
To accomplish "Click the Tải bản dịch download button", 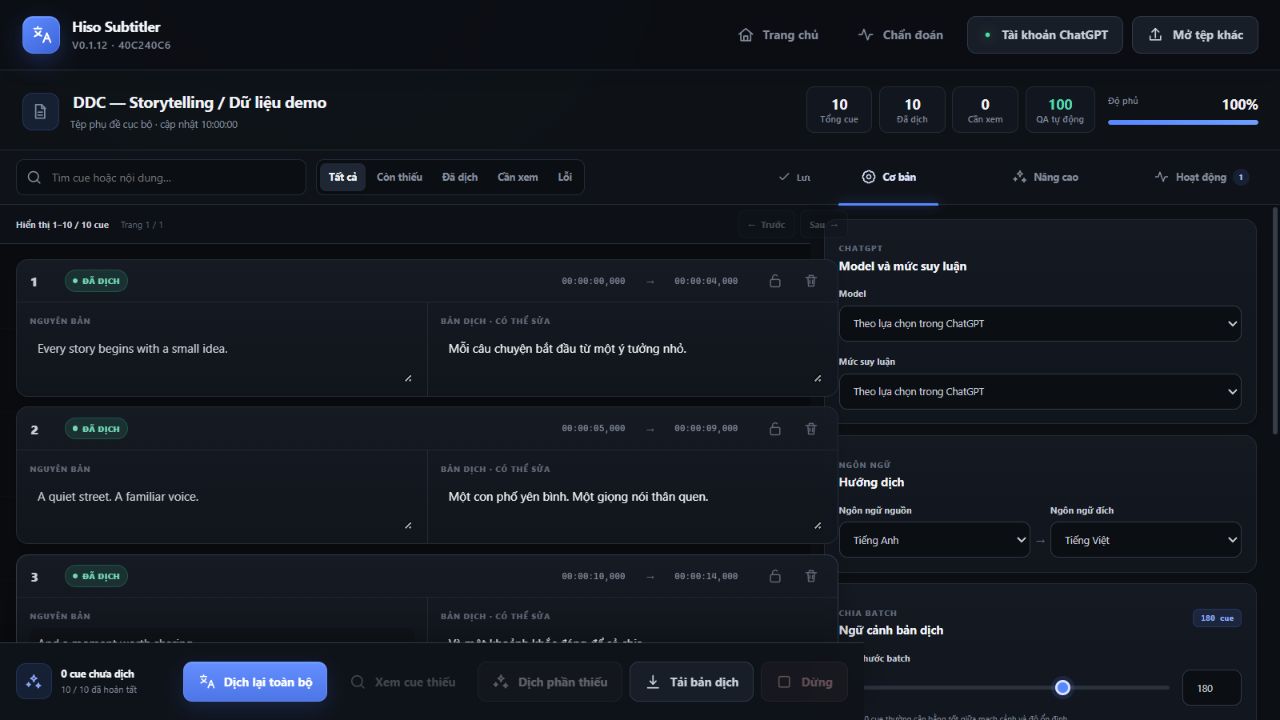I will (692, 682).
